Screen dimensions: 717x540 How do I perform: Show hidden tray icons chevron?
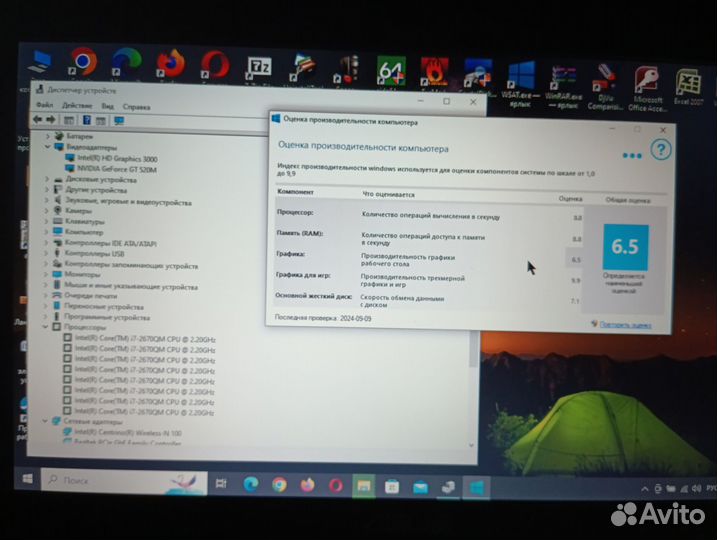pyautogui.click(x=645, y=489)
